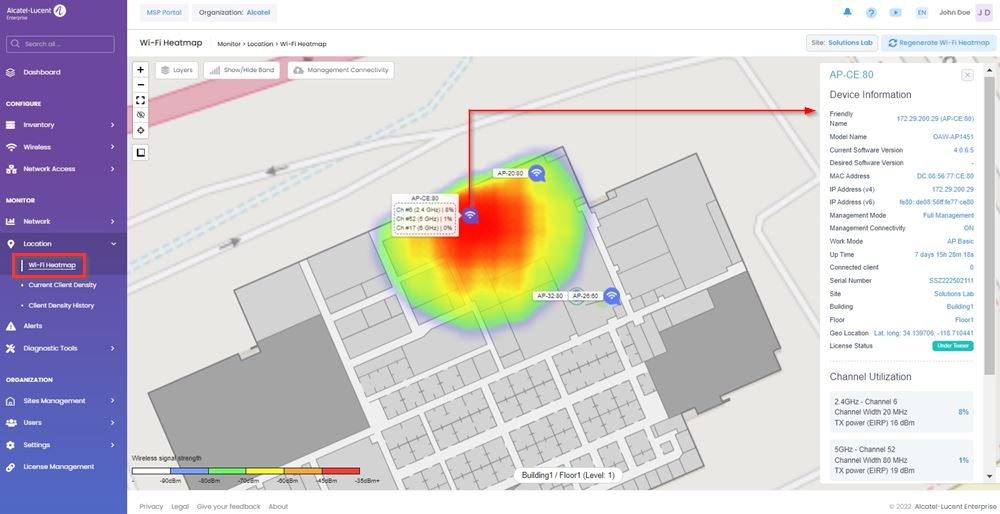Click the Alcatel-Lucent Enterprise logo
This screenshot has height=514, width=1000.
36,11
